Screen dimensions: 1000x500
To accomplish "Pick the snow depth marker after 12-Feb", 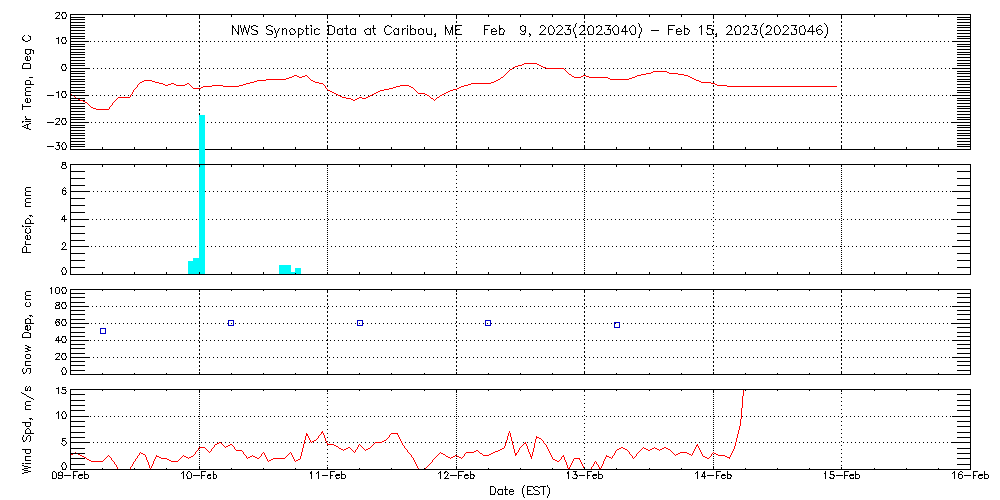I will (488, 323).
